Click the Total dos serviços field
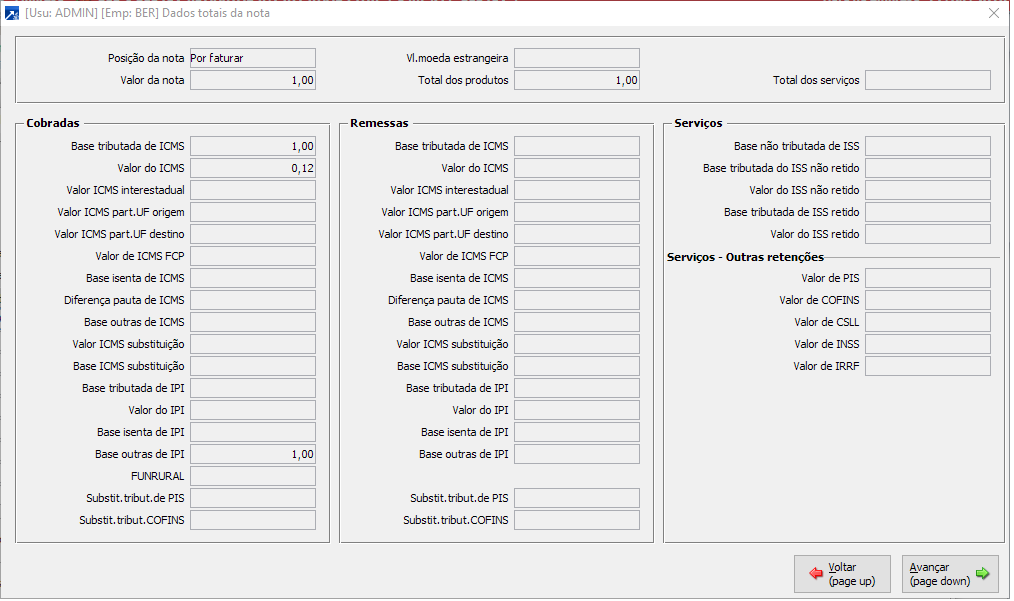The image size is (1014, 601). tap(927, 80)
